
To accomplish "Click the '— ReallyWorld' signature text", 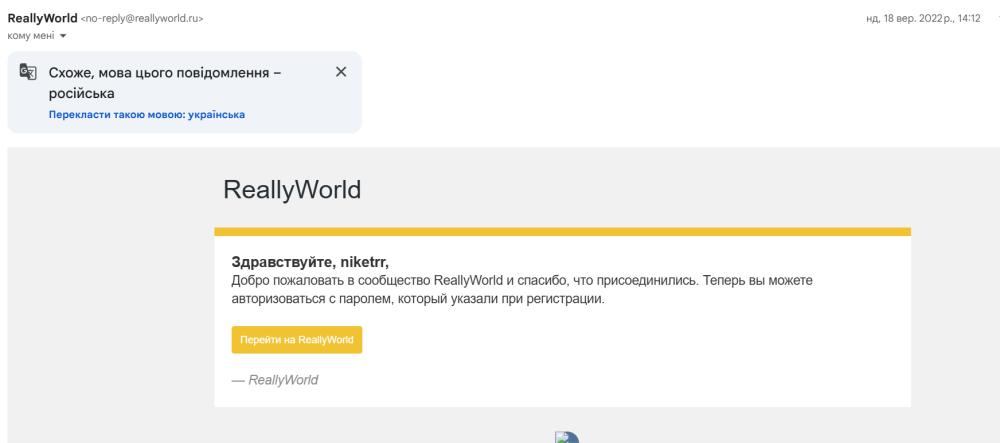I will point(275,381).
